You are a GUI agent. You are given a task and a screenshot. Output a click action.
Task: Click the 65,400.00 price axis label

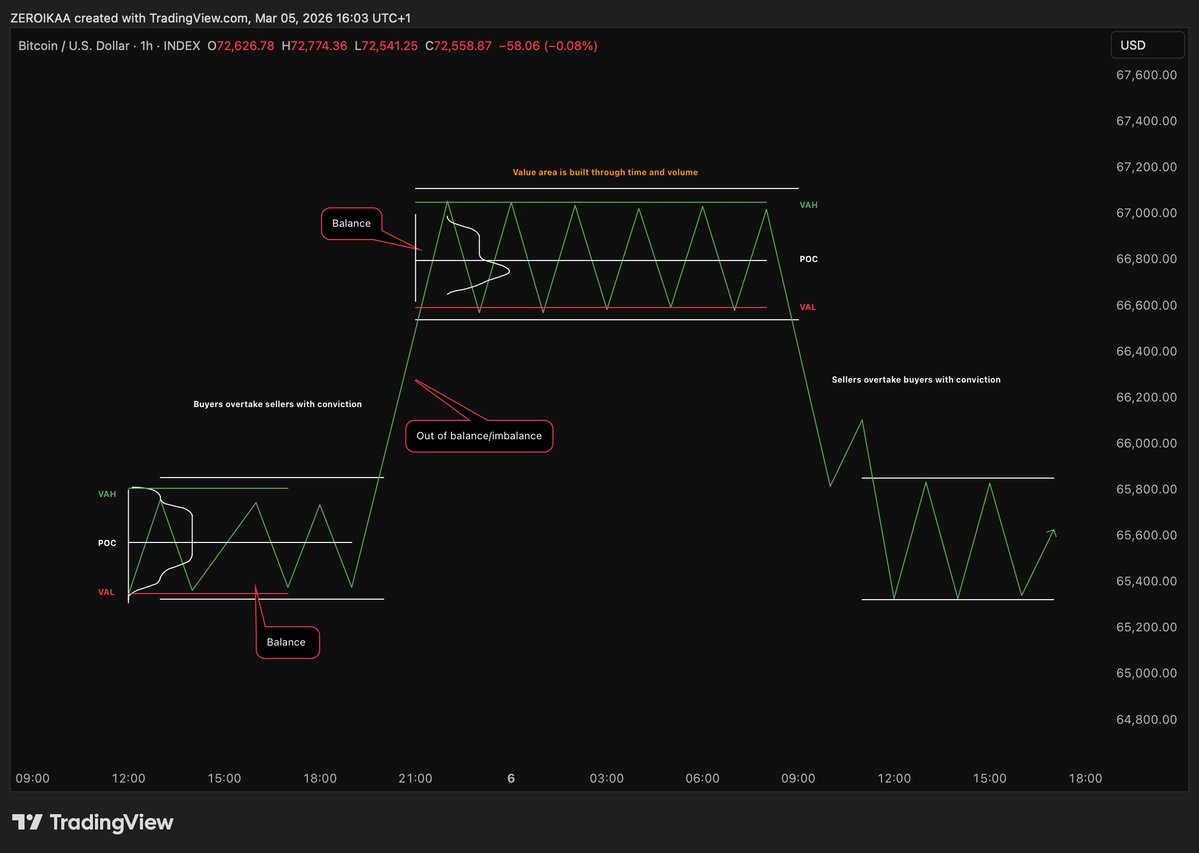1146,581
